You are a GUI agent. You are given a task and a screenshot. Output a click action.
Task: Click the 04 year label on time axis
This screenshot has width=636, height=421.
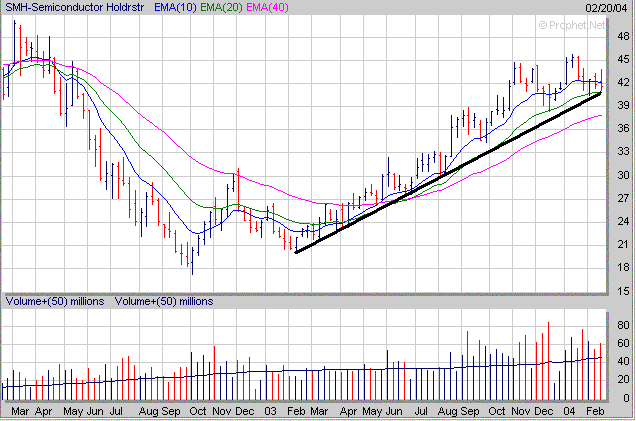pyautogui.click(x=569, y=411)
